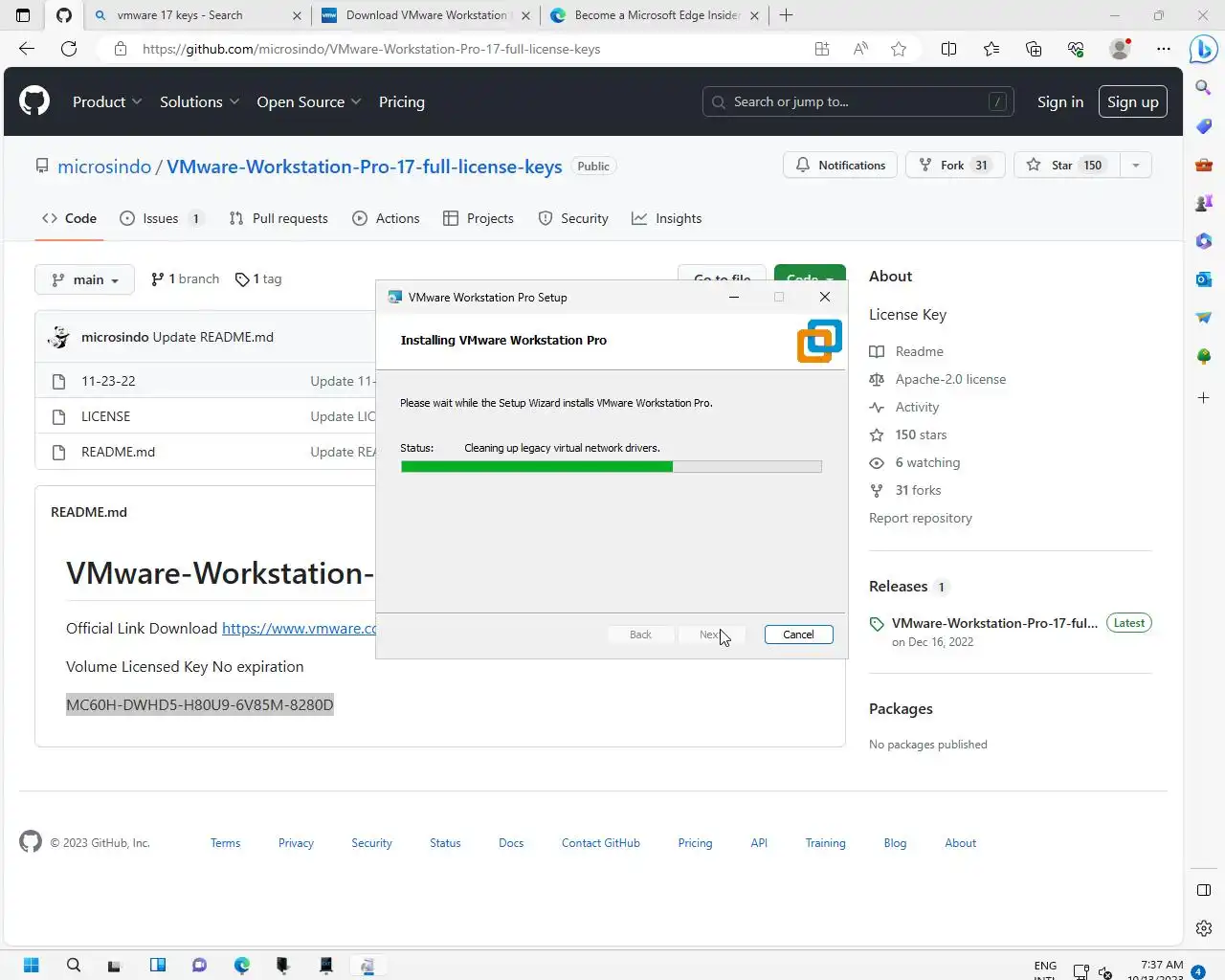
Task: Star the repository with Star button
Action: click(1065, 165)
